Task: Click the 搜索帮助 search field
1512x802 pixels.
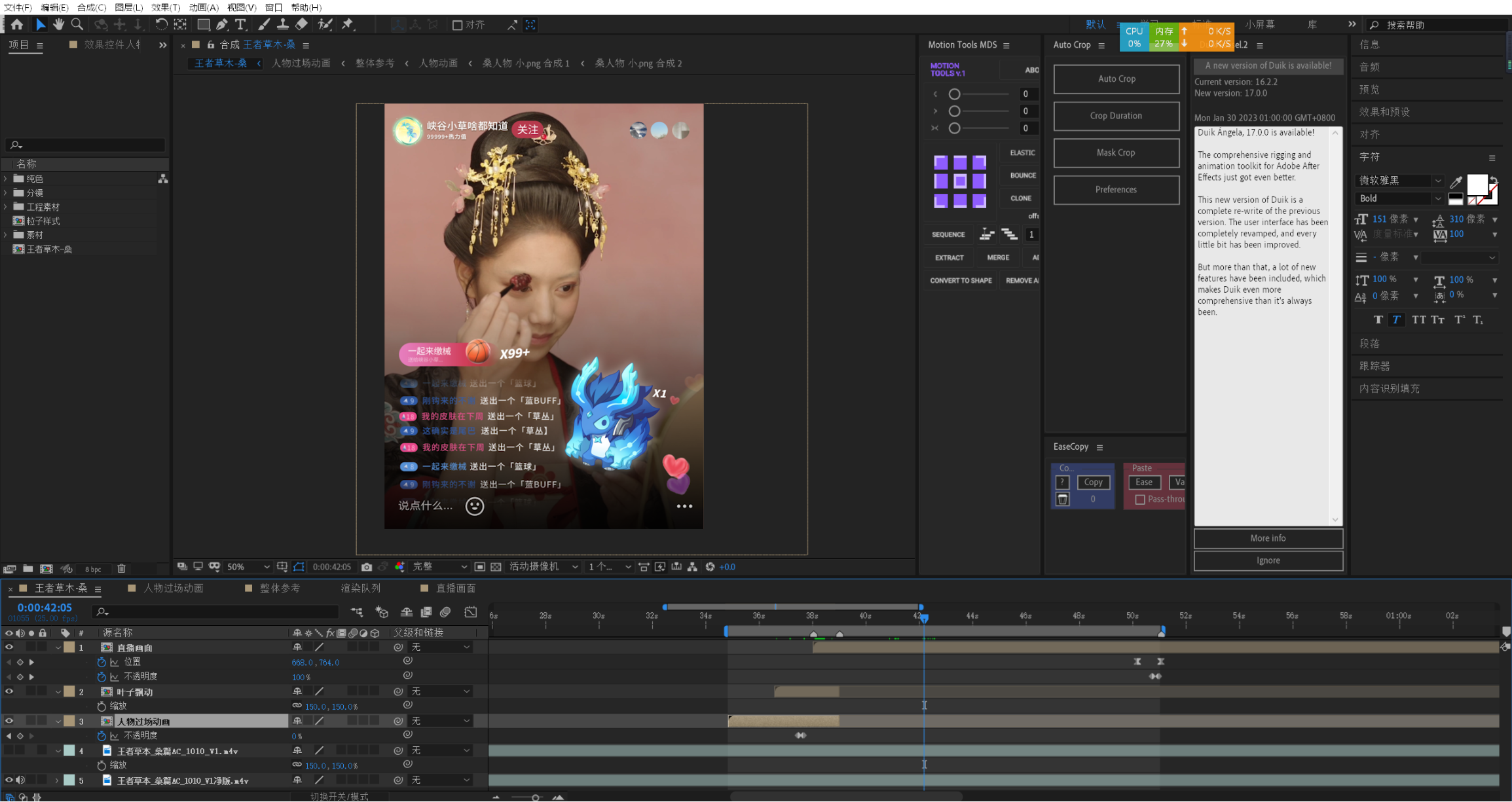Action: (1437, 25)
